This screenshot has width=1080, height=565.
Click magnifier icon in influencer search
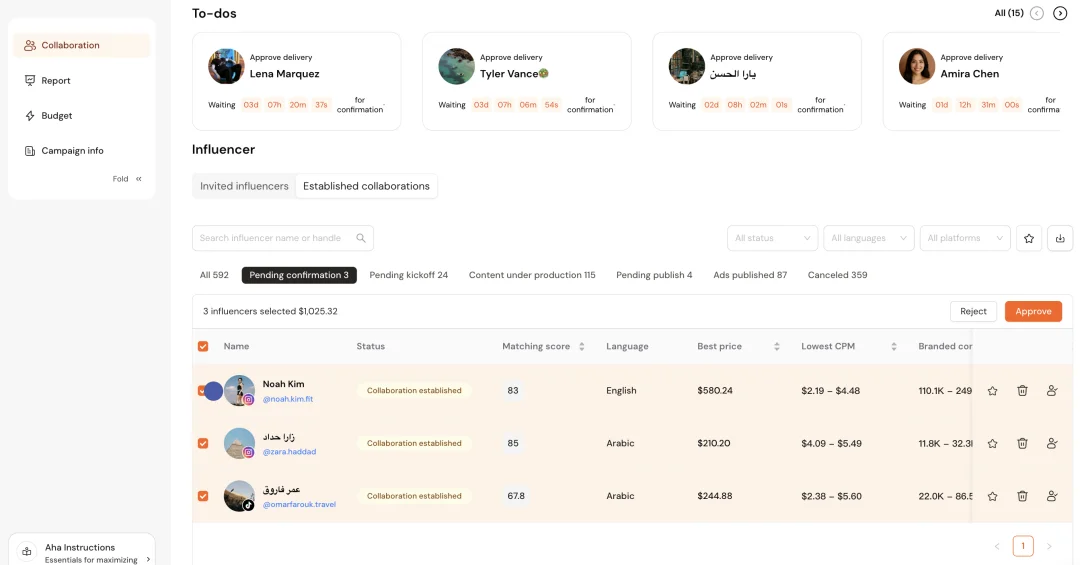click(362, 238)
